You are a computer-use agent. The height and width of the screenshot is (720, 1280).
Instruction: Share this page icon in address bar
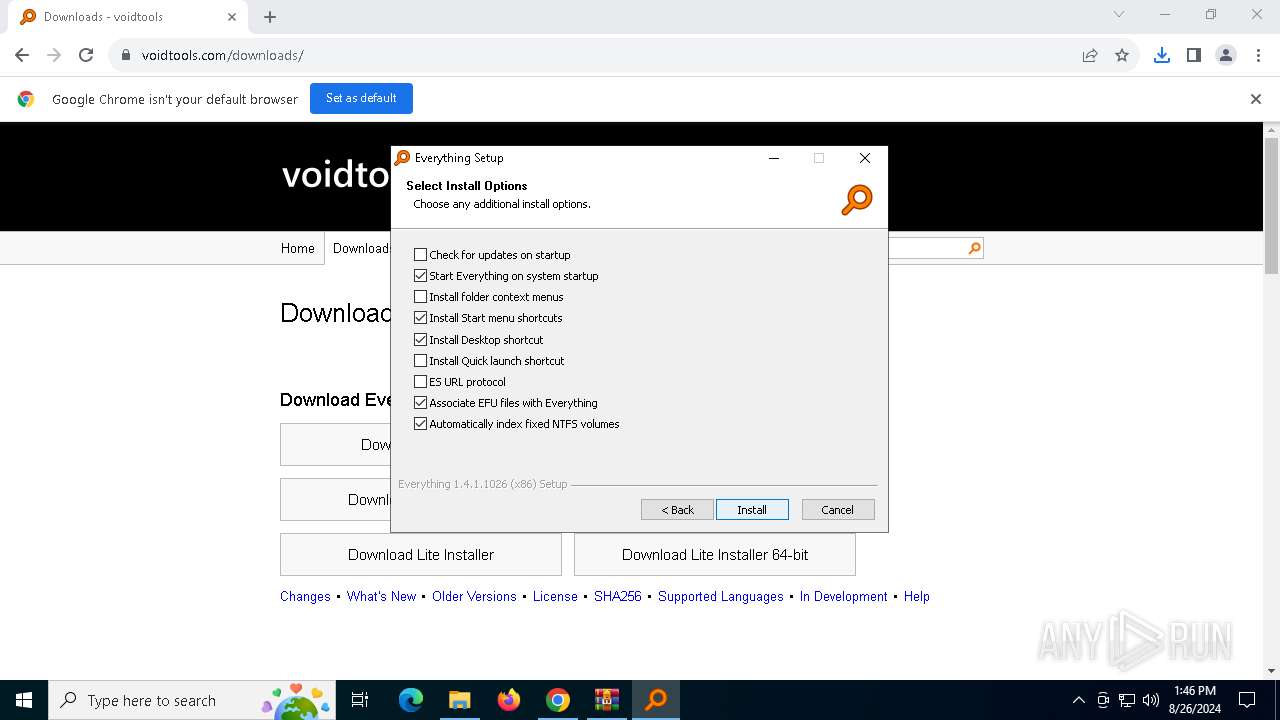1090,55
